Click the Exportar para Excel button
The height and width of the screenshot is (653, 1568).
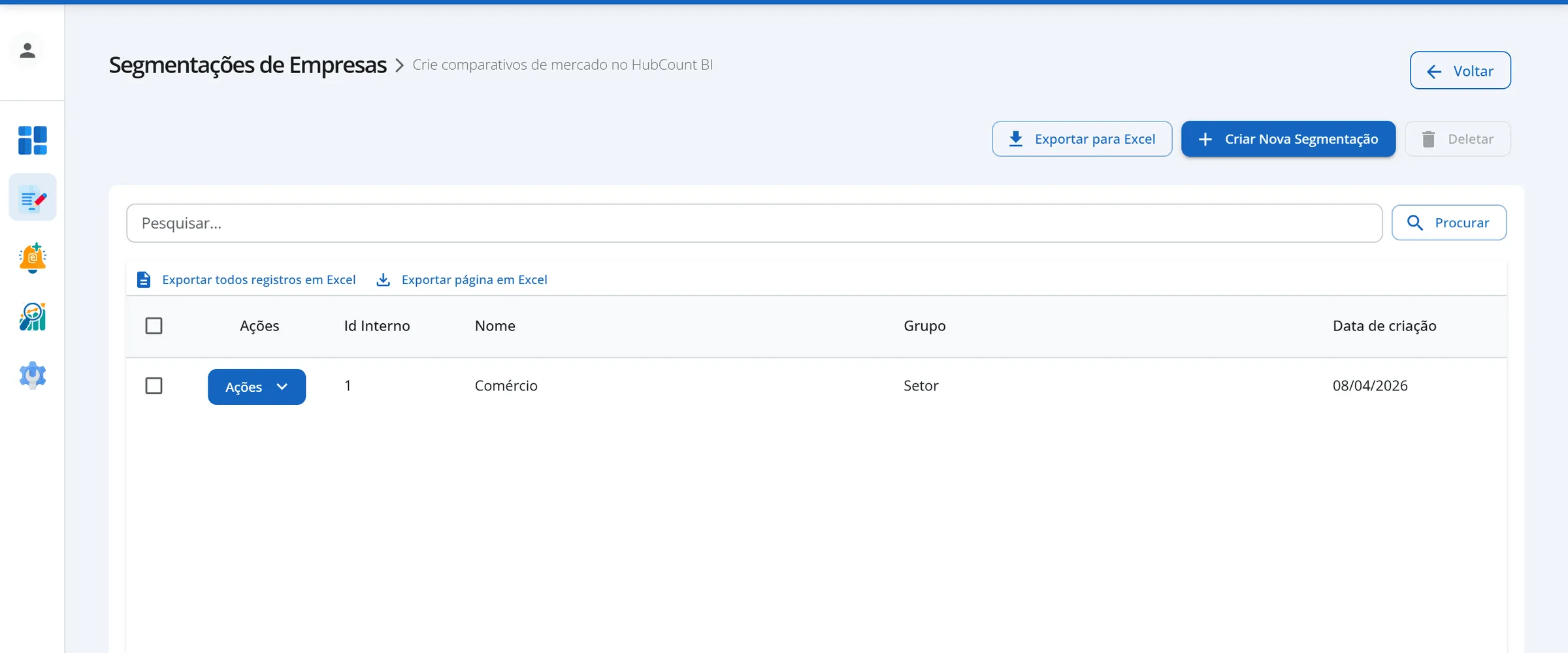1082,139
